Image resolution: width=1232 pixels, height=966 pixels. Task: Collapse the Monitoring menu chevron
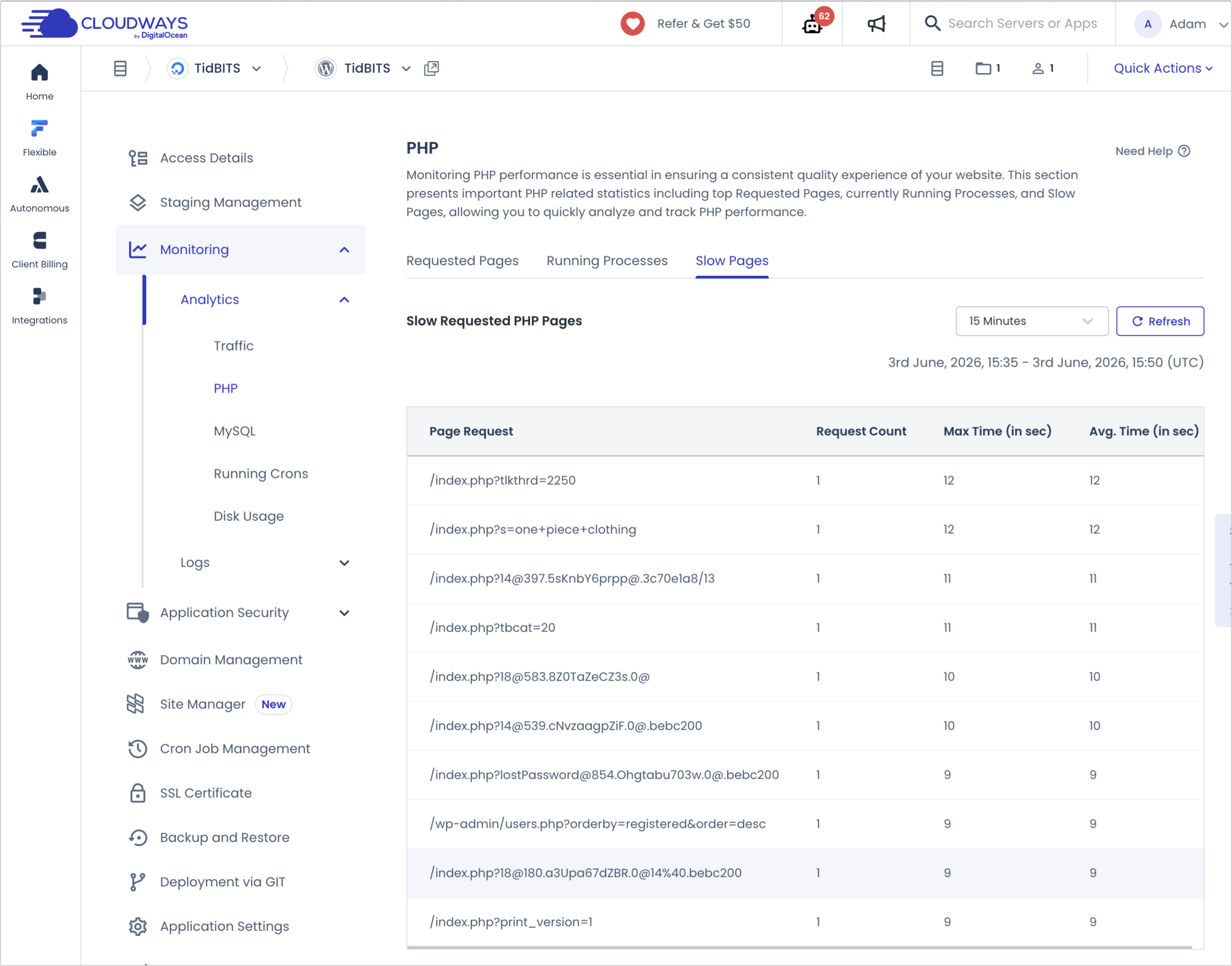[x=344, y=250]
